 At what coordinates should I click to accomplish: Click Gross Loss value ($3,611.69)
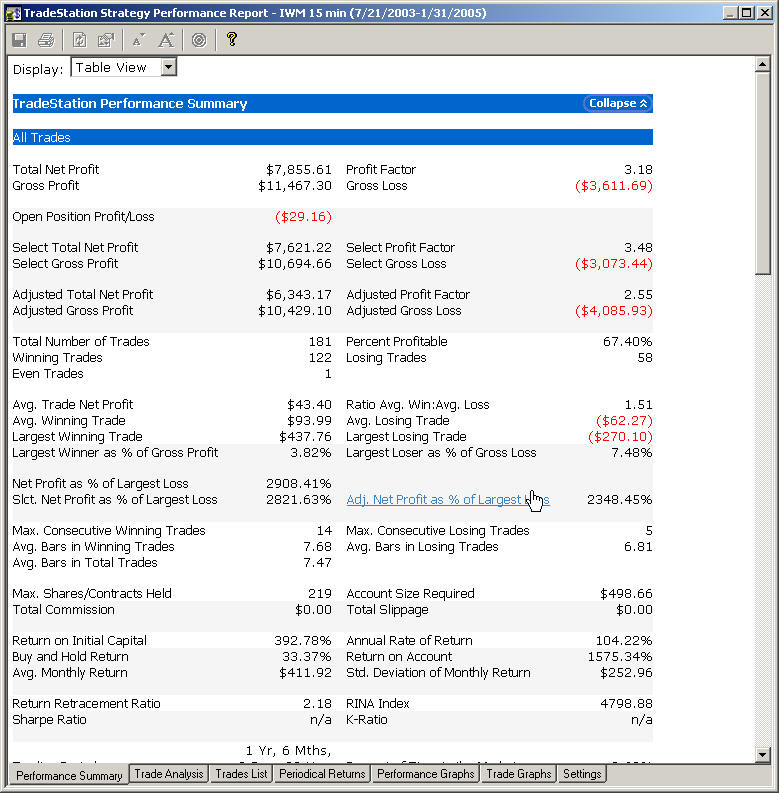click(614, 186)
